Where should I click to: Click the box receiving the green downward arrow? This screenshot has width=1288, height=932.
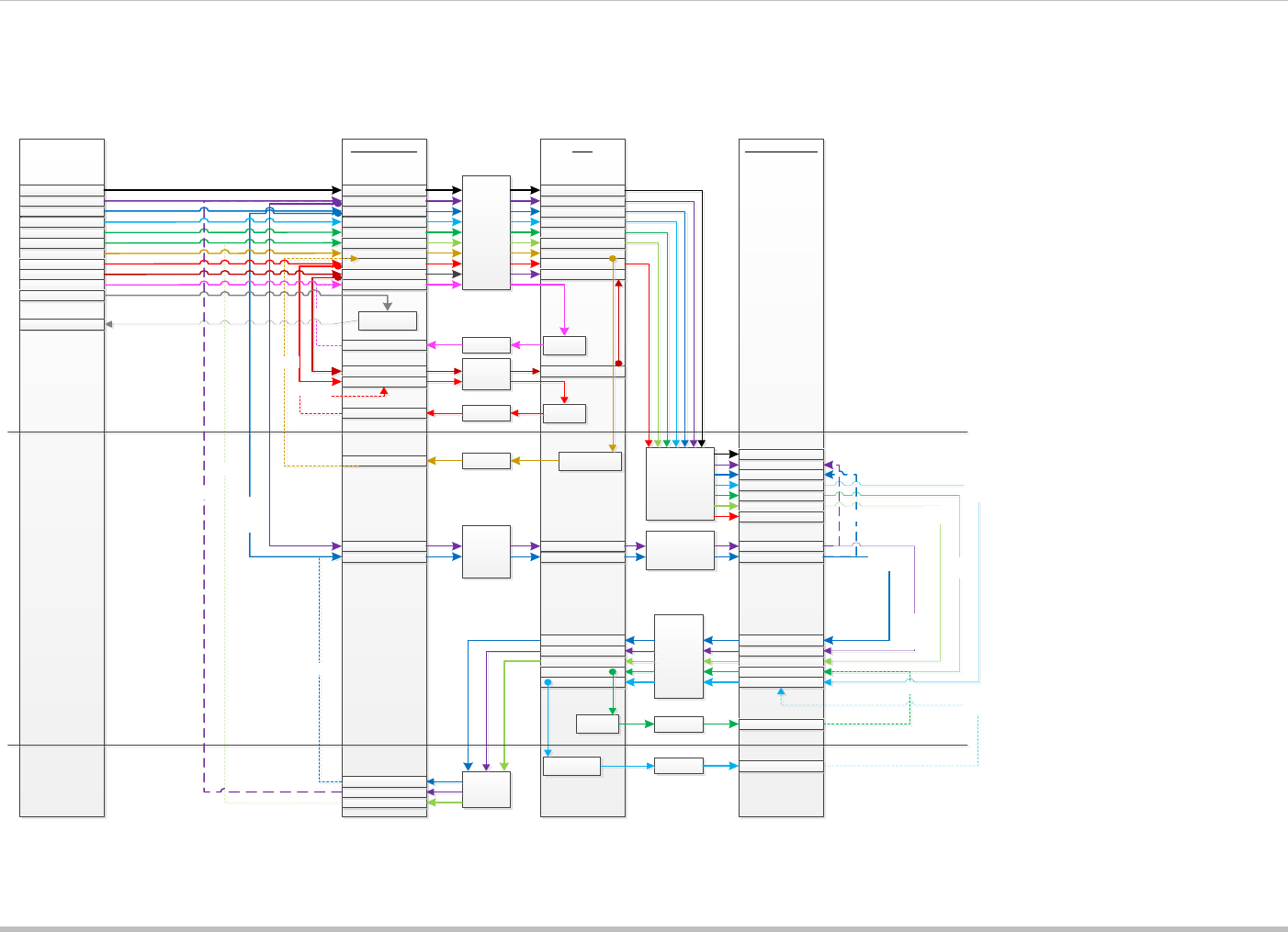click(x=597, y=724)
